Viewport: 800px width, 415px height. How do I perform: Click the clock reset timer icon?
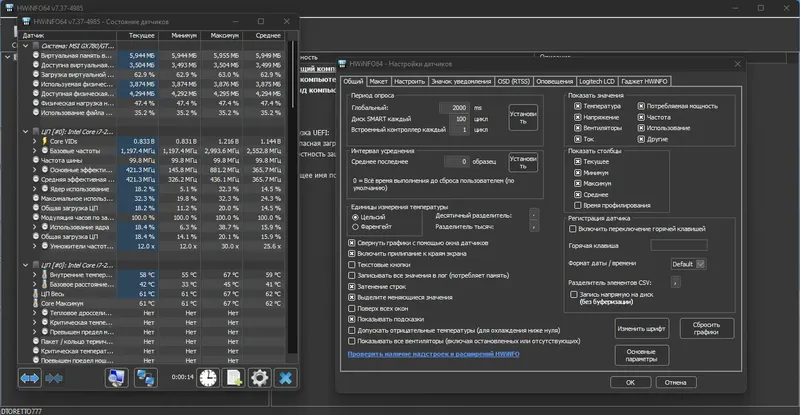pos(208,377)
